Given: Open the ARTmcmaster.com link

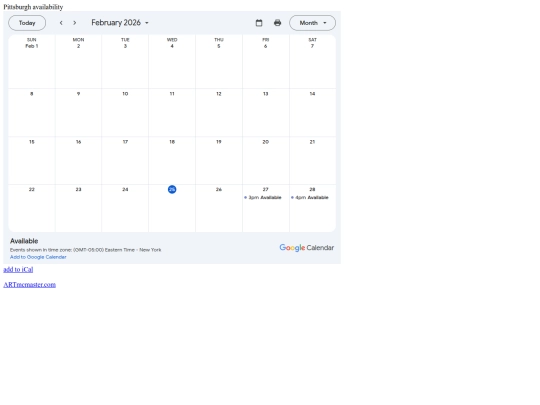Looking at the screenshot, I should pos(30,284).
